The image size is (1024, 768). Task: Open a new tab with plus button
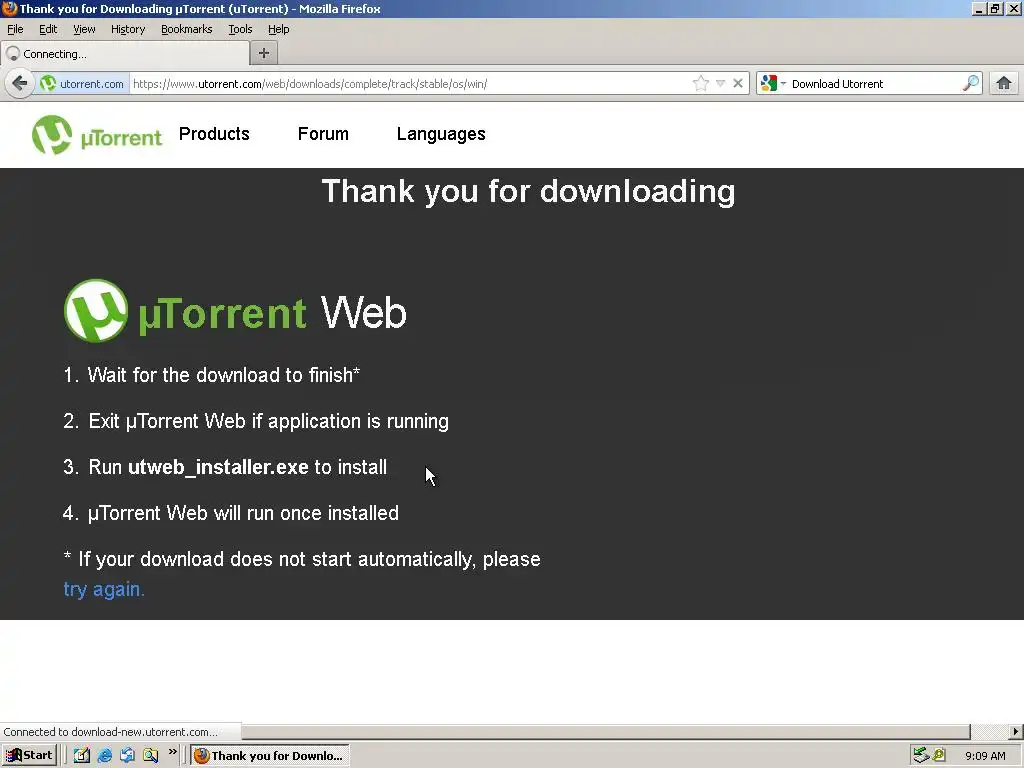[264, 53]
